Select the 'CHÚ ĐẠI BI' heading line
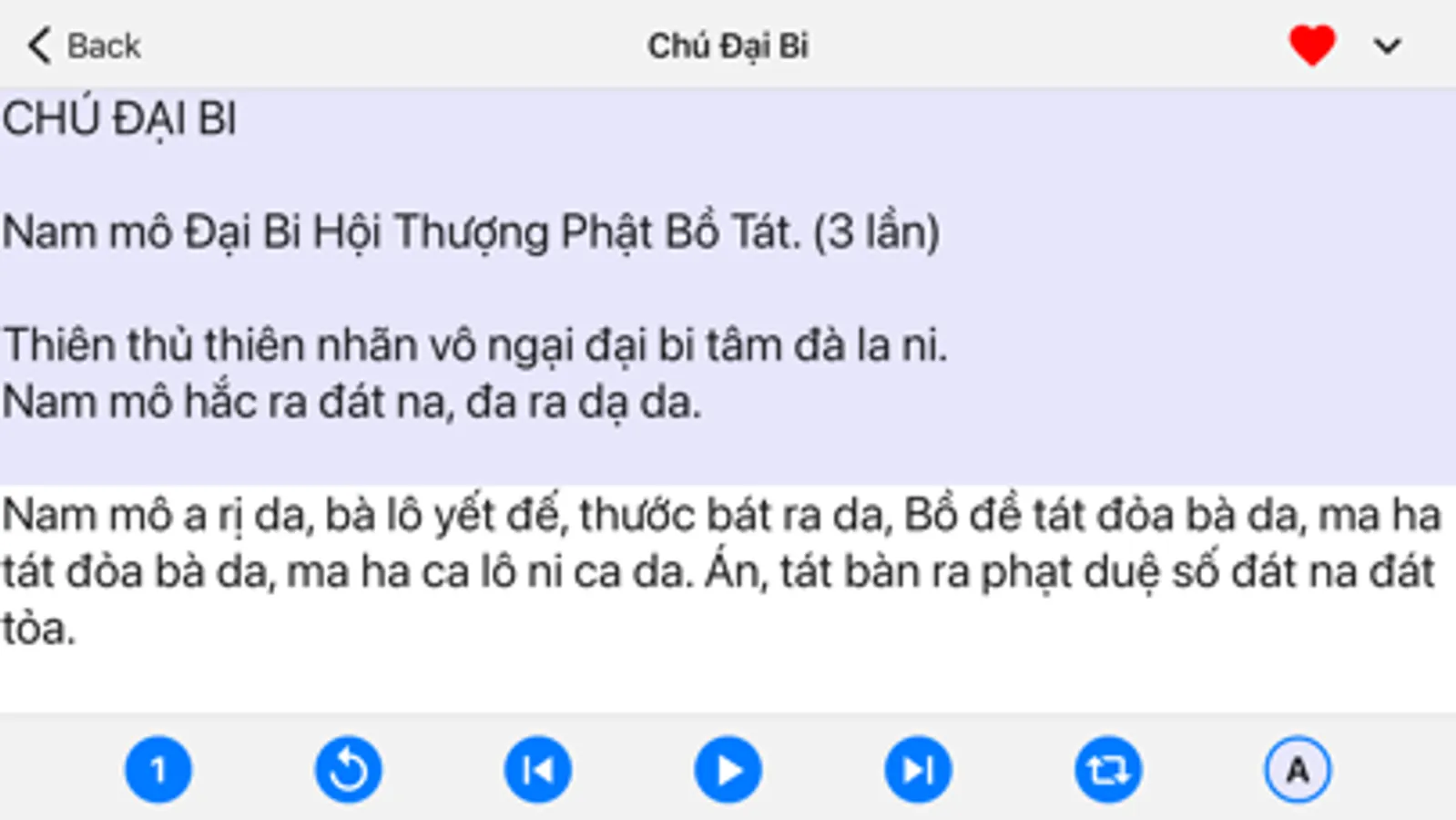Image resolution: width=1456 pixels, height=820 pixels. [119, 119]
